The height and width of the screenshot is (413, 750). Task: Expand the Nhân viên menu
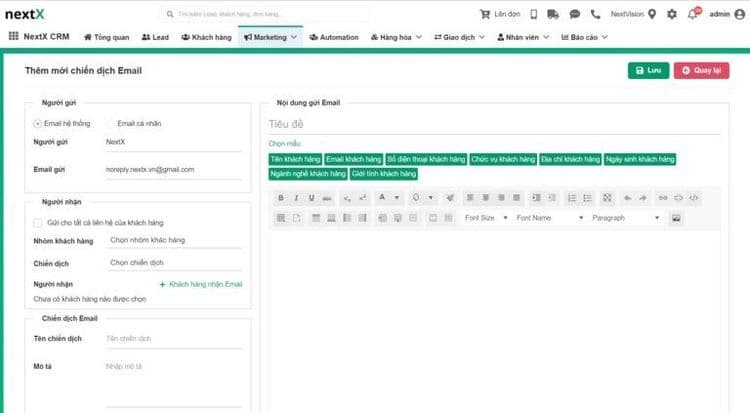[x=523, y=37]
